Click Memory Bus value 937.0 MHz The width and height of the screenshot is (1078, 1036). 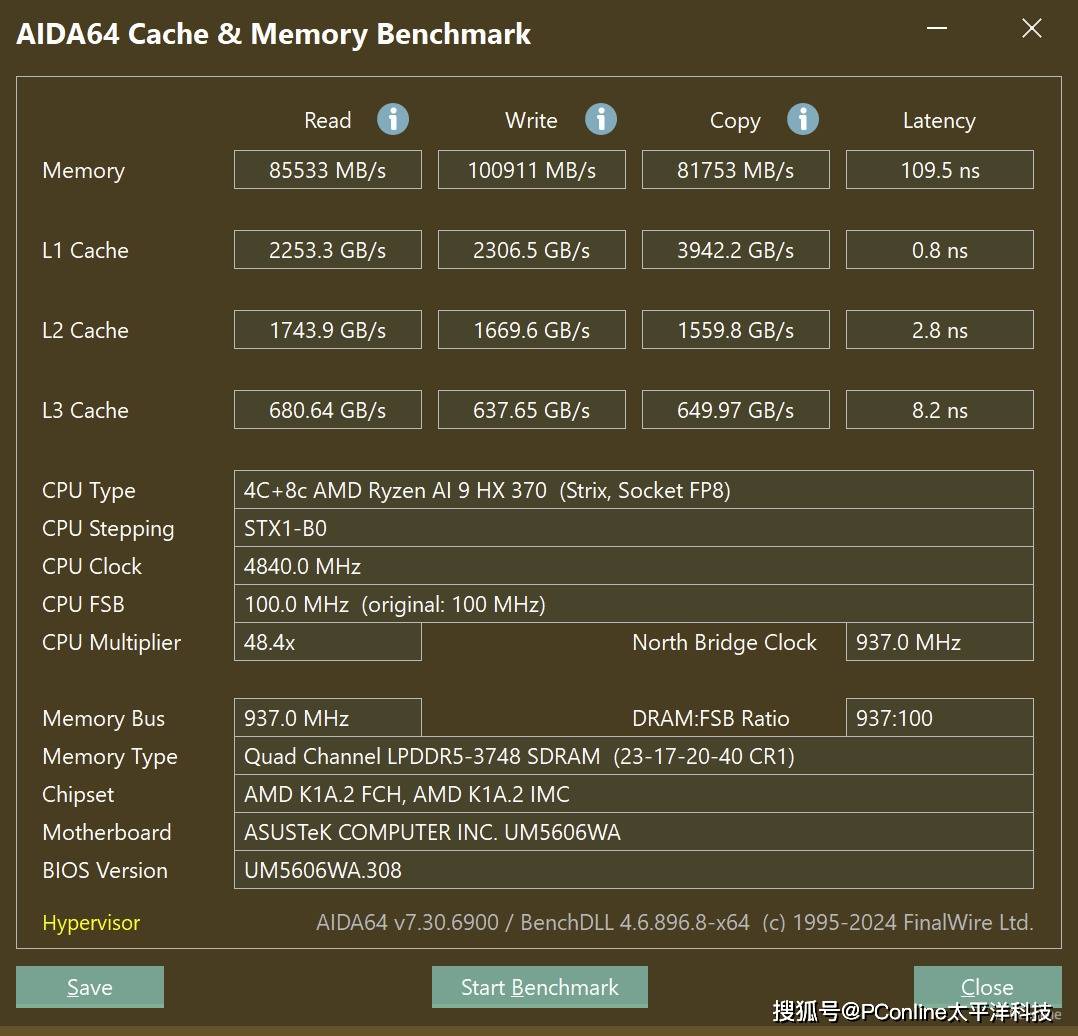click(x=328, y=718)
